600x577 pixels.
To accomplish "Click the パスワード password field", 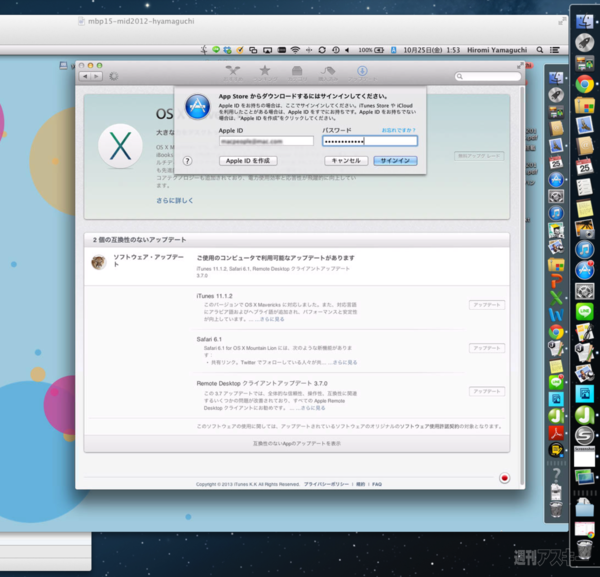I will pos(370,141).
